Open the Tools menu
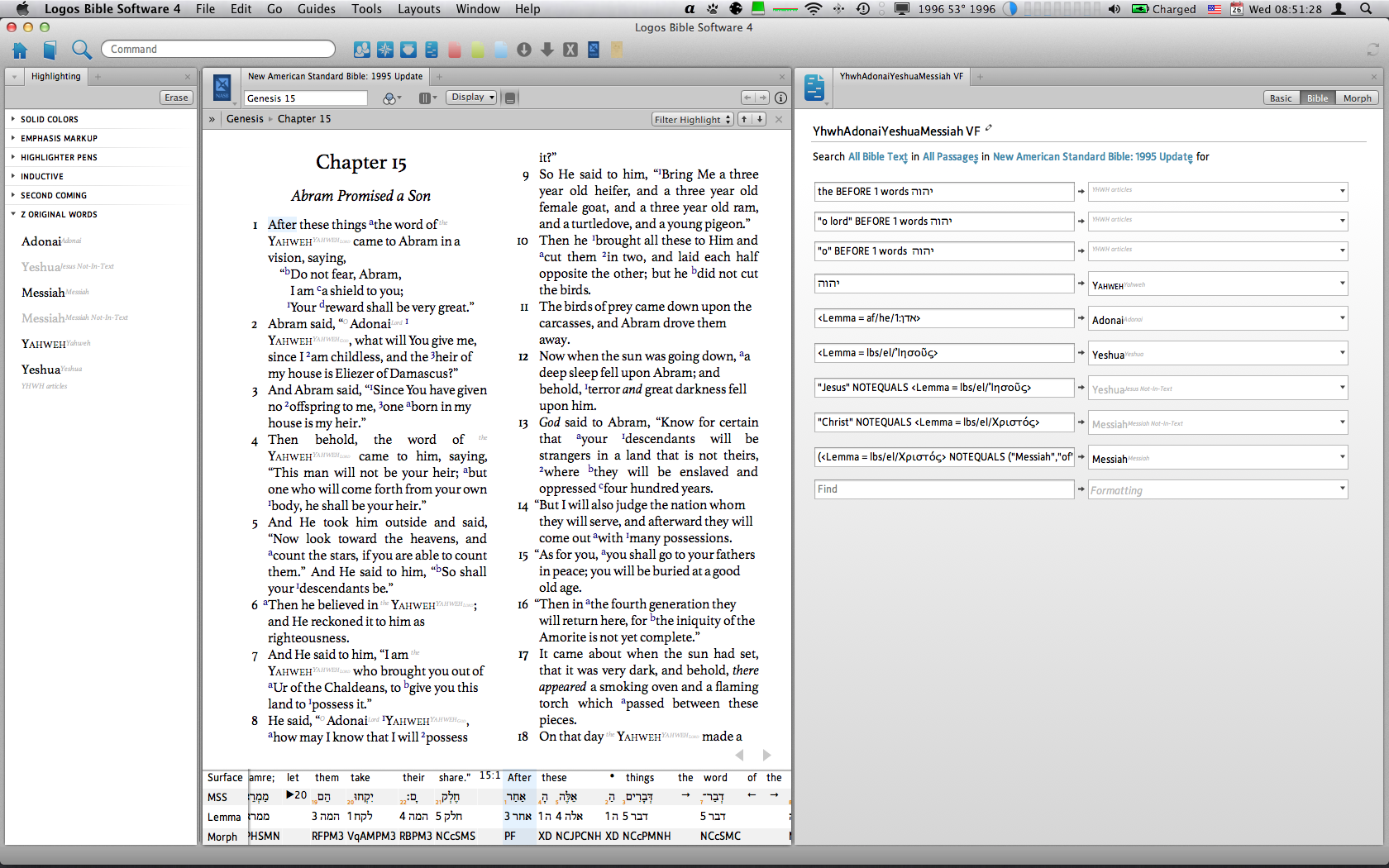The image size is (1389, 868). [367, 9]
